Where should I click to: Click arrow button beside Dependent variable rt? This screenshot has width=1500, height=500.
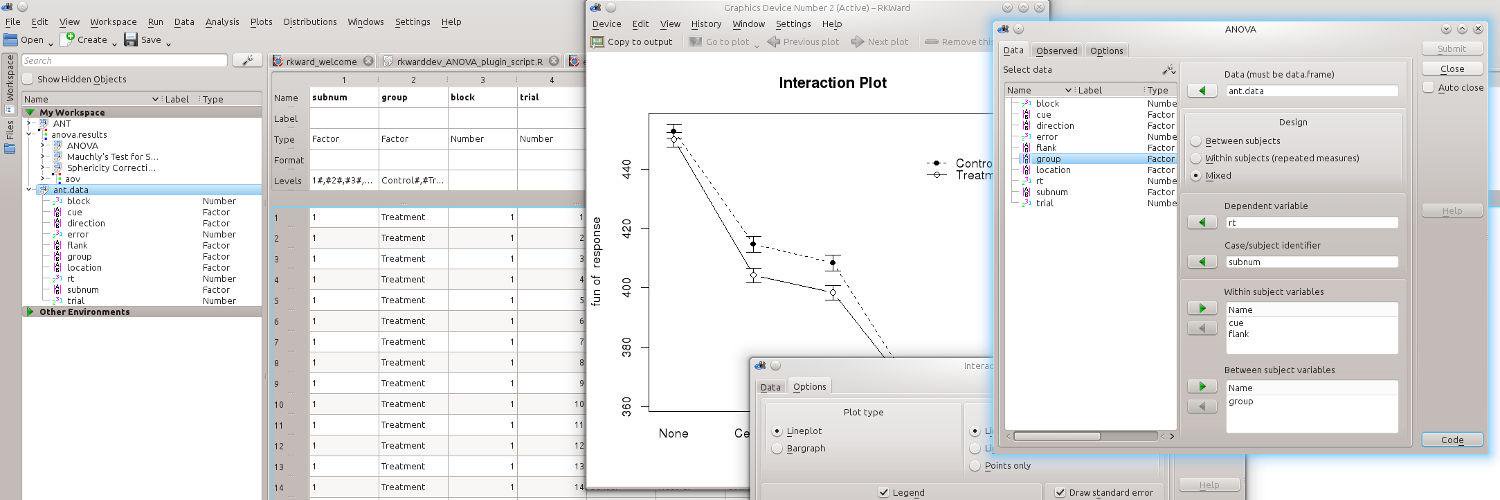(1202, 223)
